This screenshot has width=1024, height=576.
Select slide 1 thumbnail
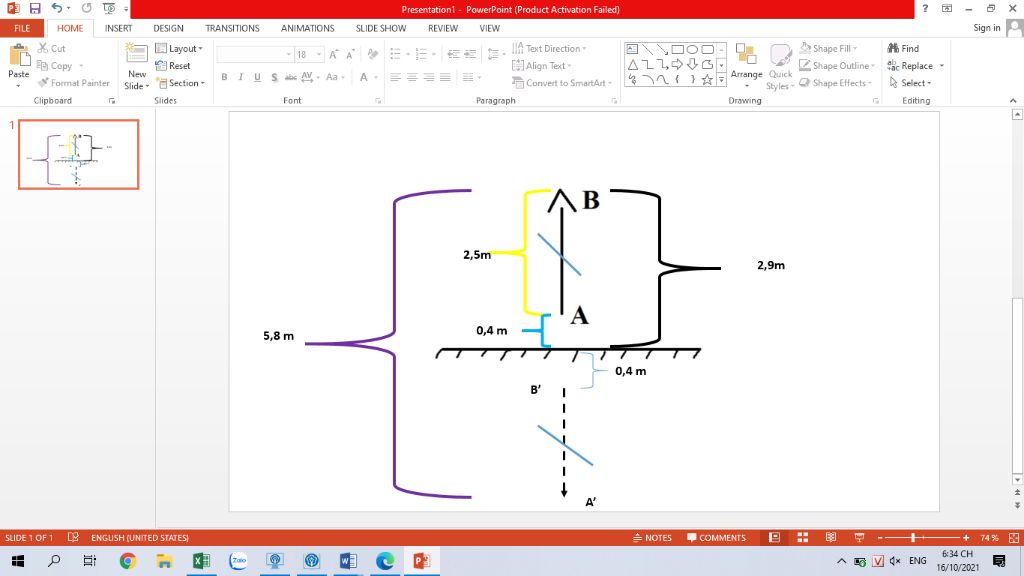pyautogui.click(x=78, y=155)
